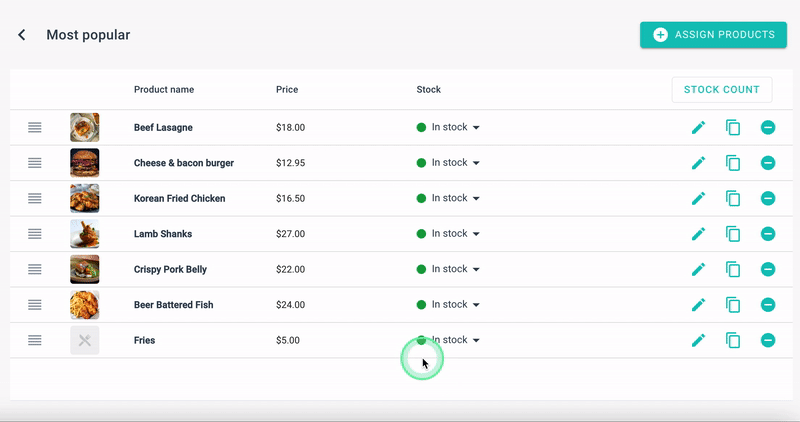Duplicate the Fries product
The width and height of the screenshot is (800, 422).
(733, 340)
